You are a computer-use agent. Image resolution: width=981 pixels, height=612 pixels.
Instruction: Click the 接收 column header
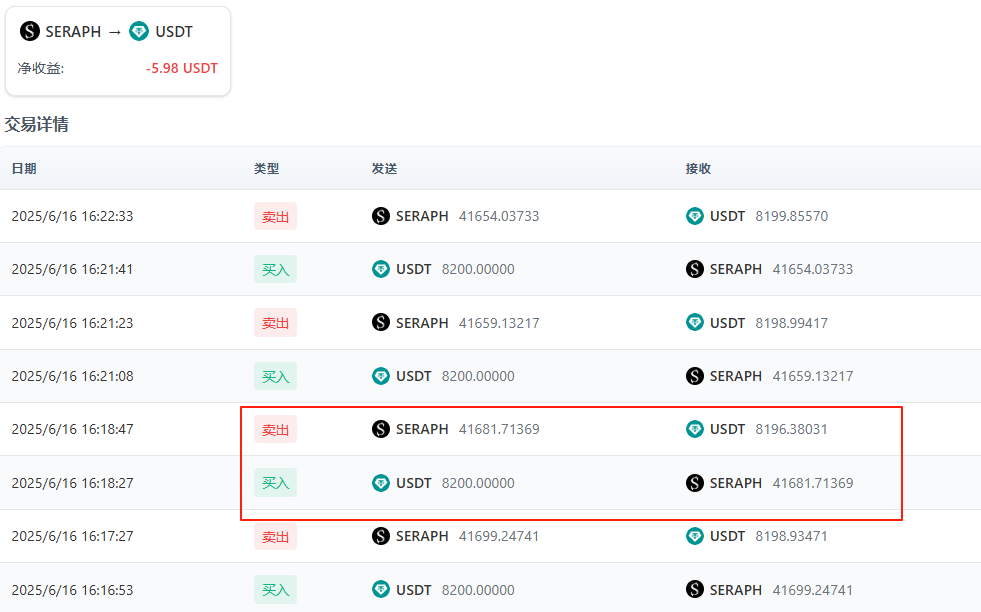click(698, 168)
